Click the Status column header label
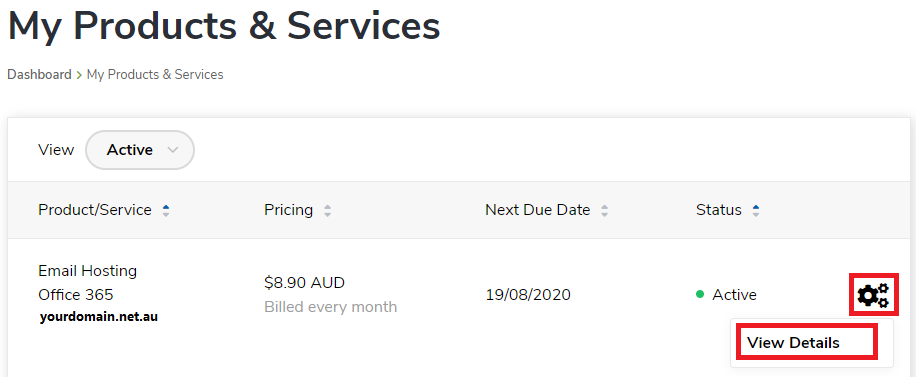 pyautogui.click(x=719, y=210)
